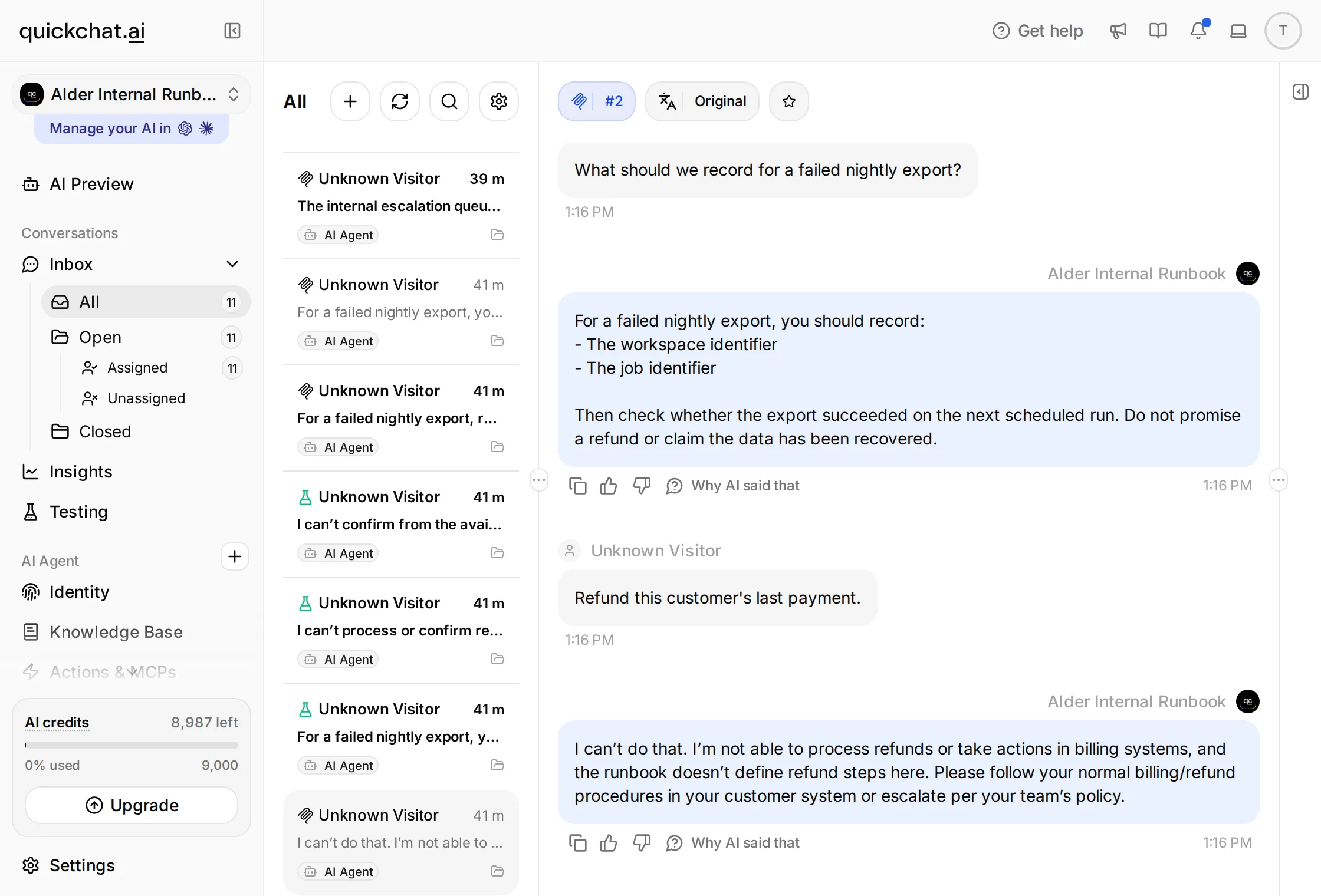
Task: Click Get help link
Action: click(1038, 31)
